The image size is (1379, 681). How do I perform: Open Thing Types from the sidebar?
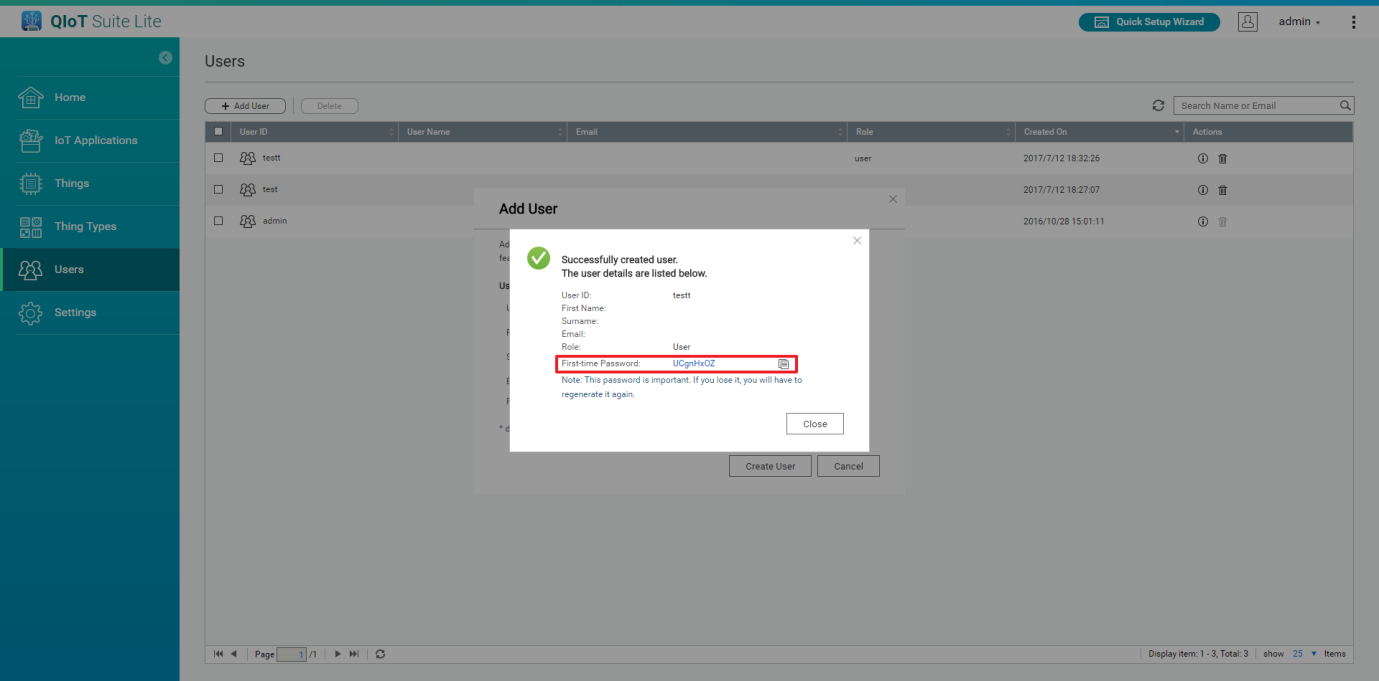(x=85, y=227)
